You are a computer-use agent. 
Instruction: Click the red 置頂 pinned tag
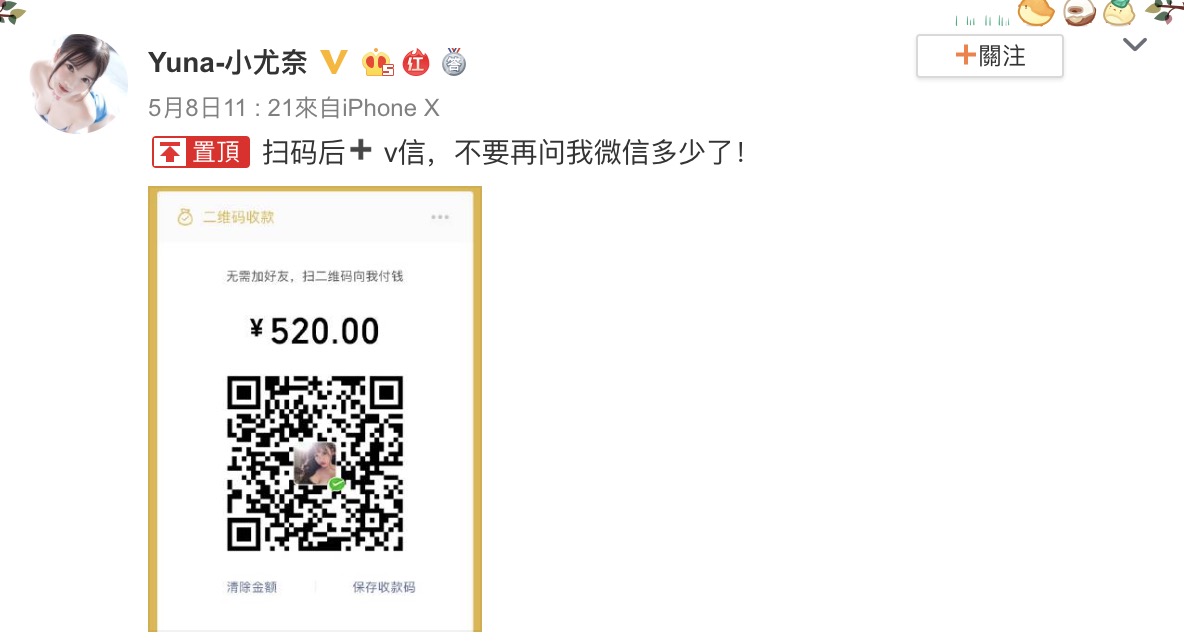201,152
